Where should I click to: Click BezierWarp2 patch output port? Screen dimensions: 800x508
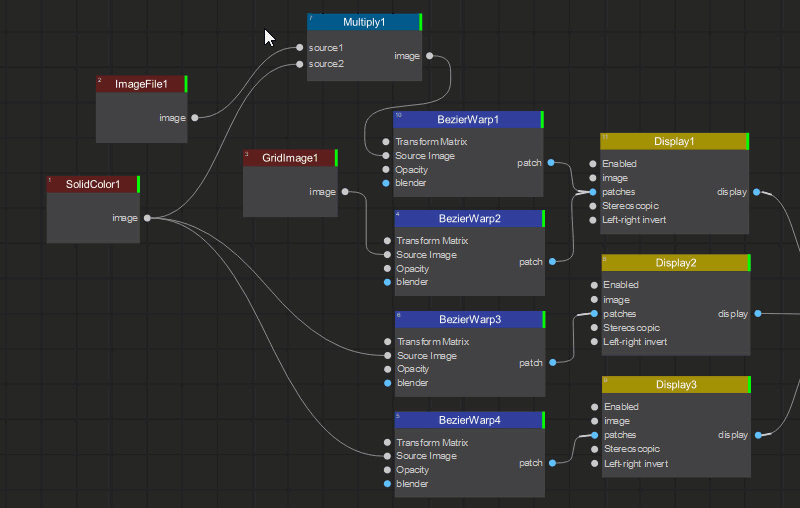pyautogui.click(x=553, y=262)
